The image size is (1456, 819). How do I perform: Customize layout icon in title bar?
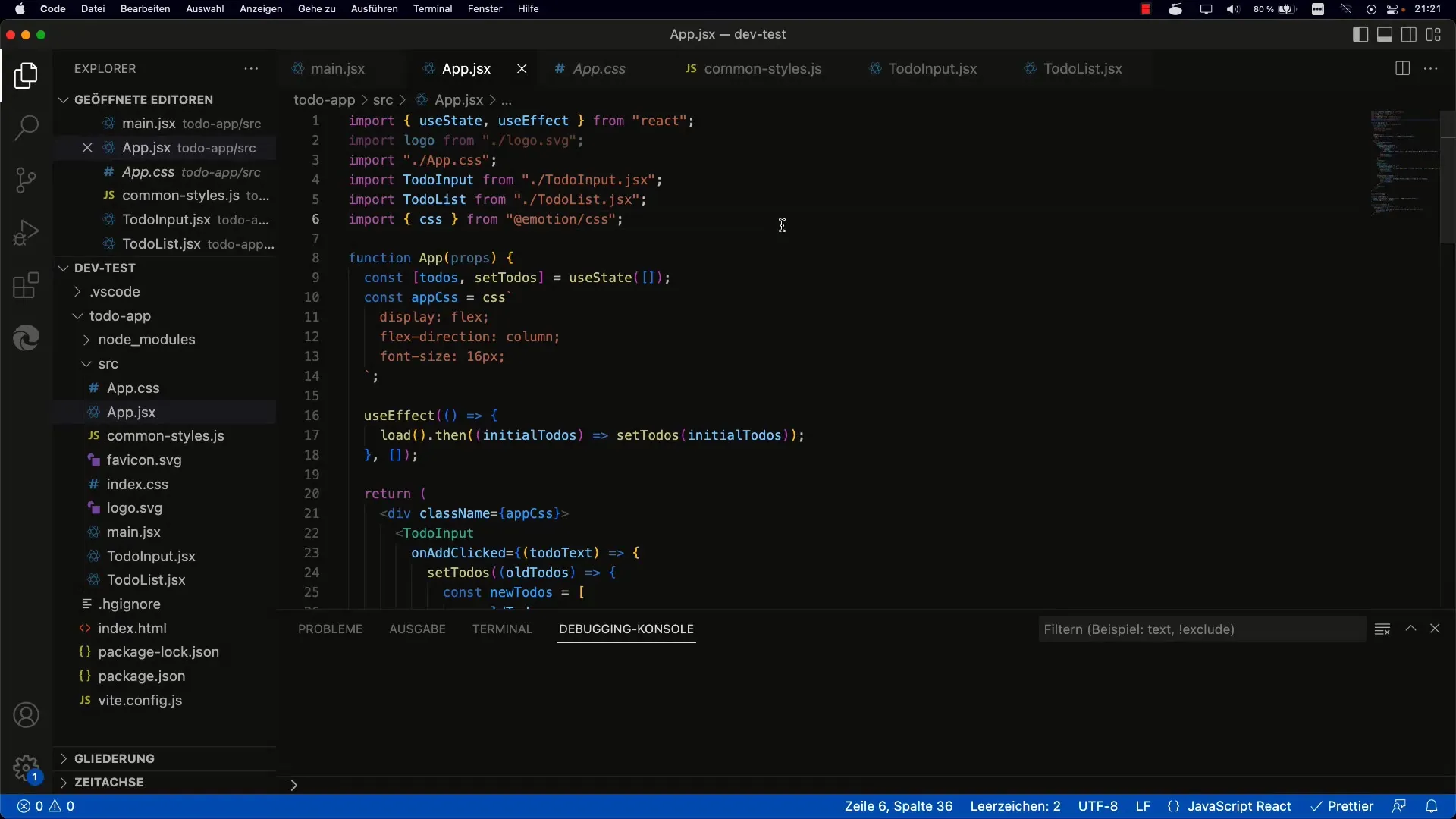click(1433, 34)
